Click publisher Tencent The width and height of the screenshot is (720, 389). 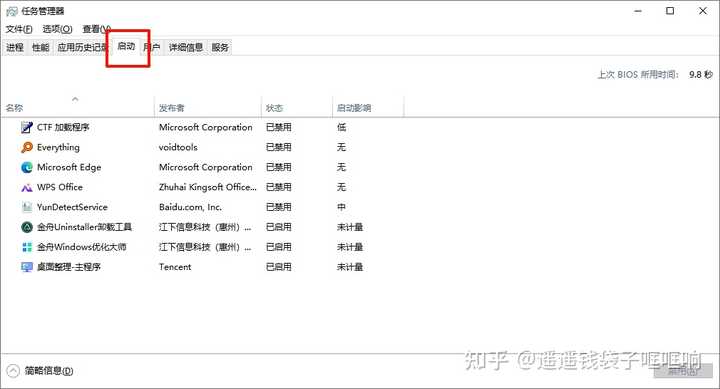click(175, 267)
